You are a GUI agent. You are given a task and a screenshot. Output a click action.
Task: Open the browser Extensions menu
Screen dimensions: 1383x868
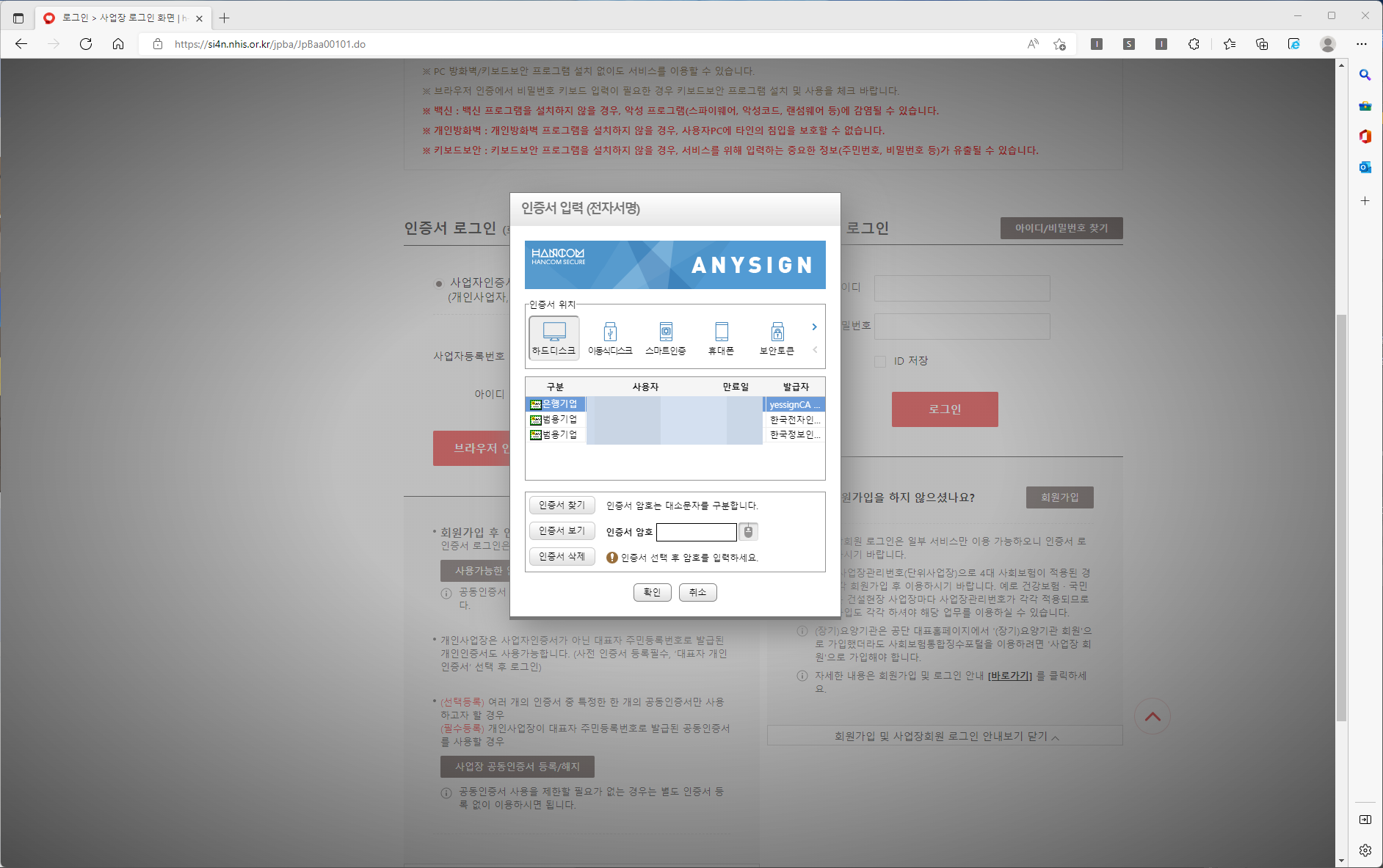[1194, 44]
